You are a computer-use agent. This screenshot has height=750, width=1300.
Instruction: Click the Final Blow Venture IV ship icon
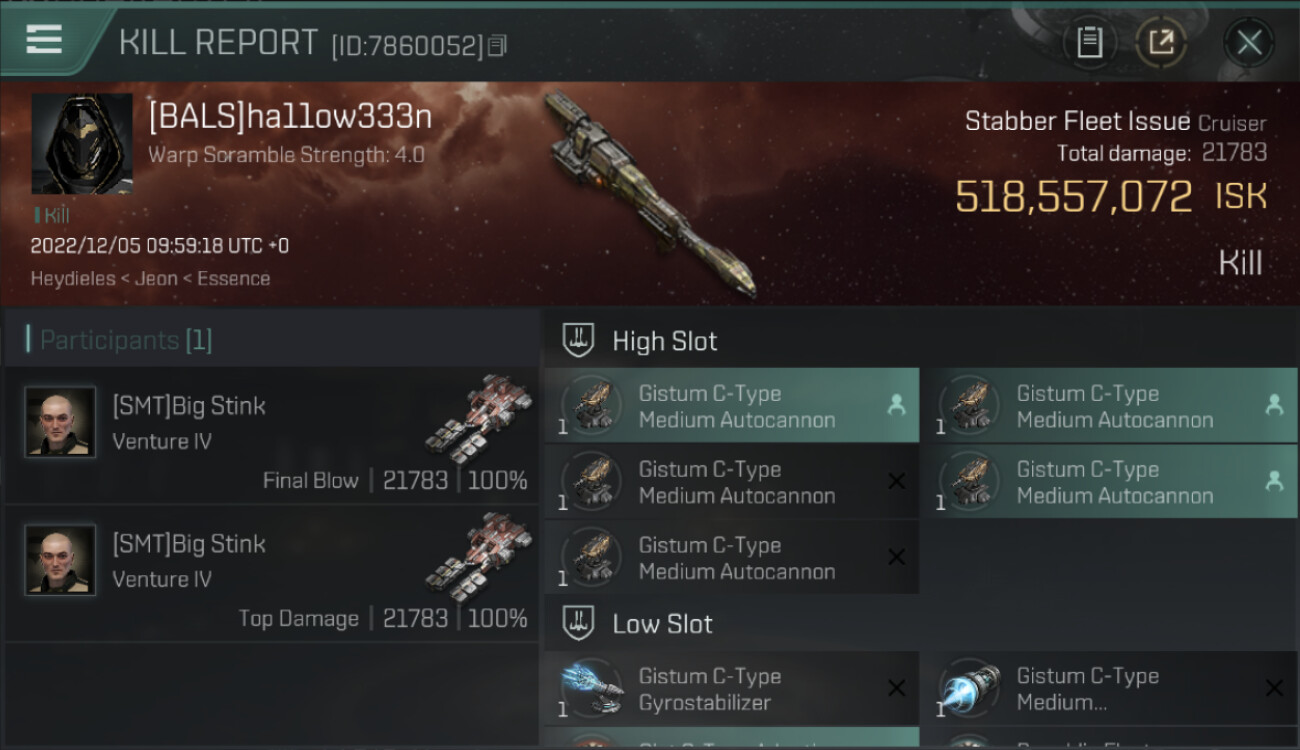[x=478, y=416]
